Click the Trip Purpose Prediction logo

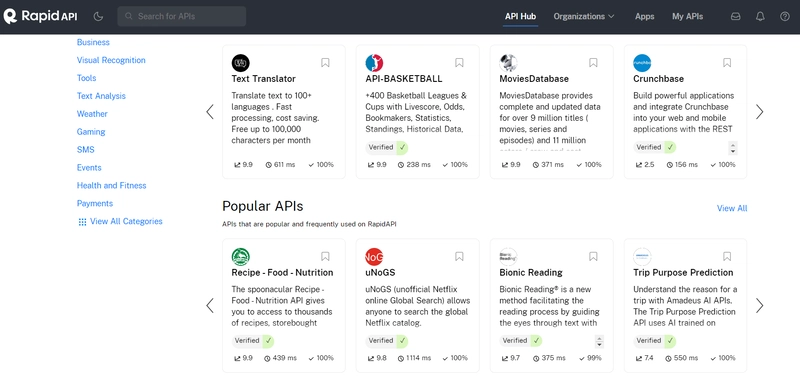pos(642,256)
